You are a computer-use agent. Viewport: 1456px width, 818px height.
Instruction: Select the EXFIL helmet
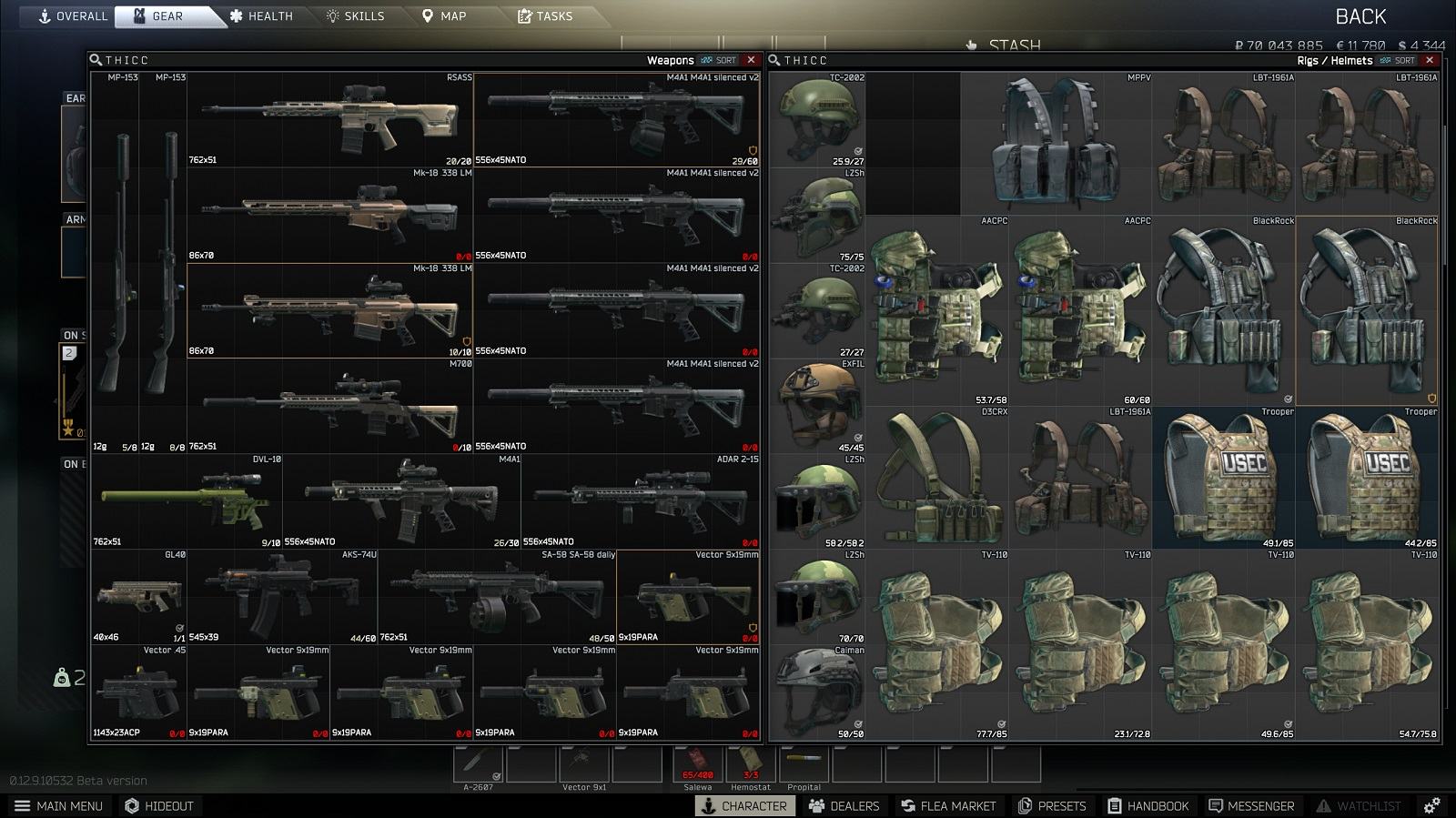pos(818,407)
